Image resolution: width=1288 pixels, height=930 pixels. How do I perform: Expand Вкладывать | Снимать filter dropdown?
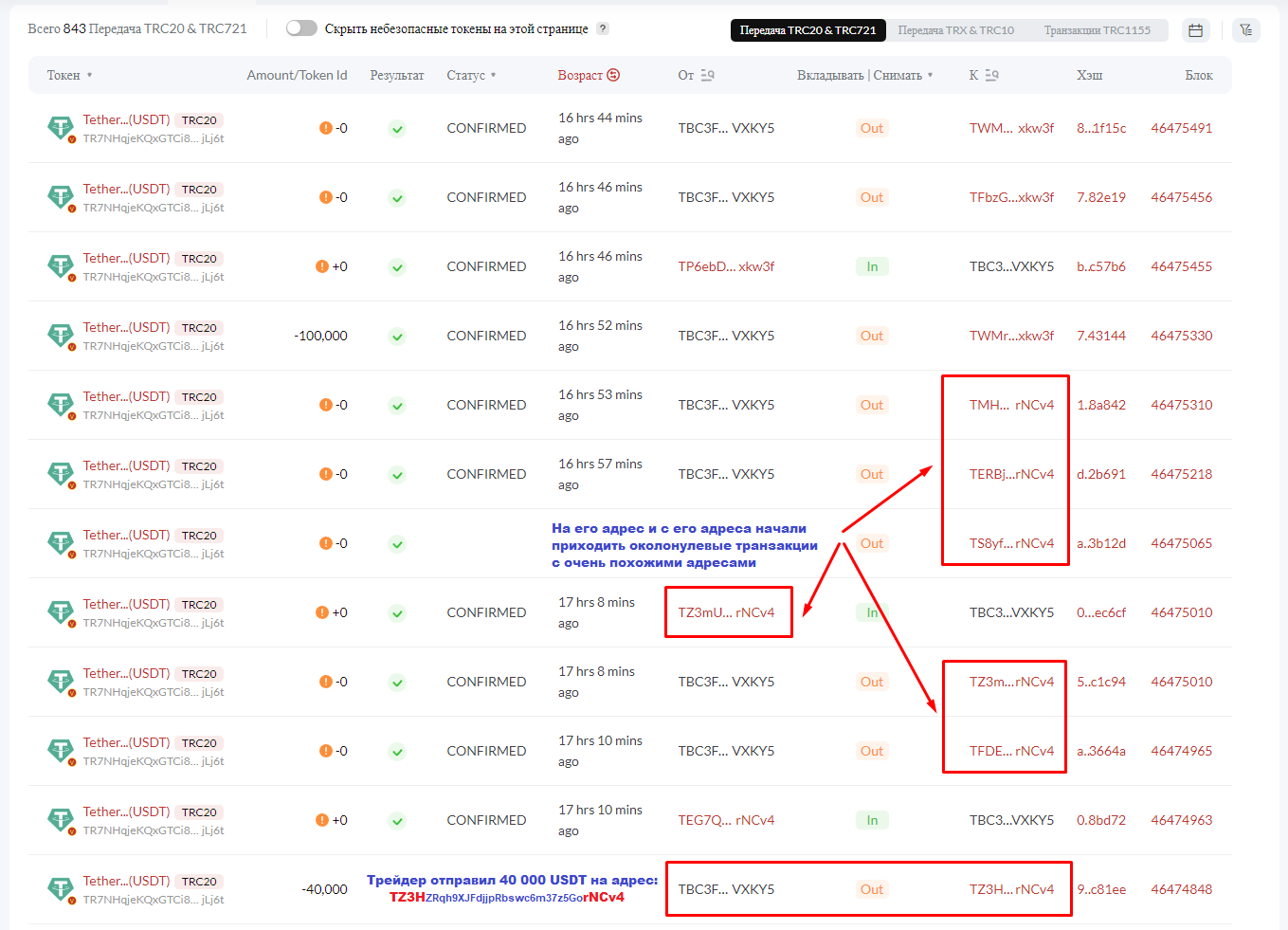pos(930,75)
